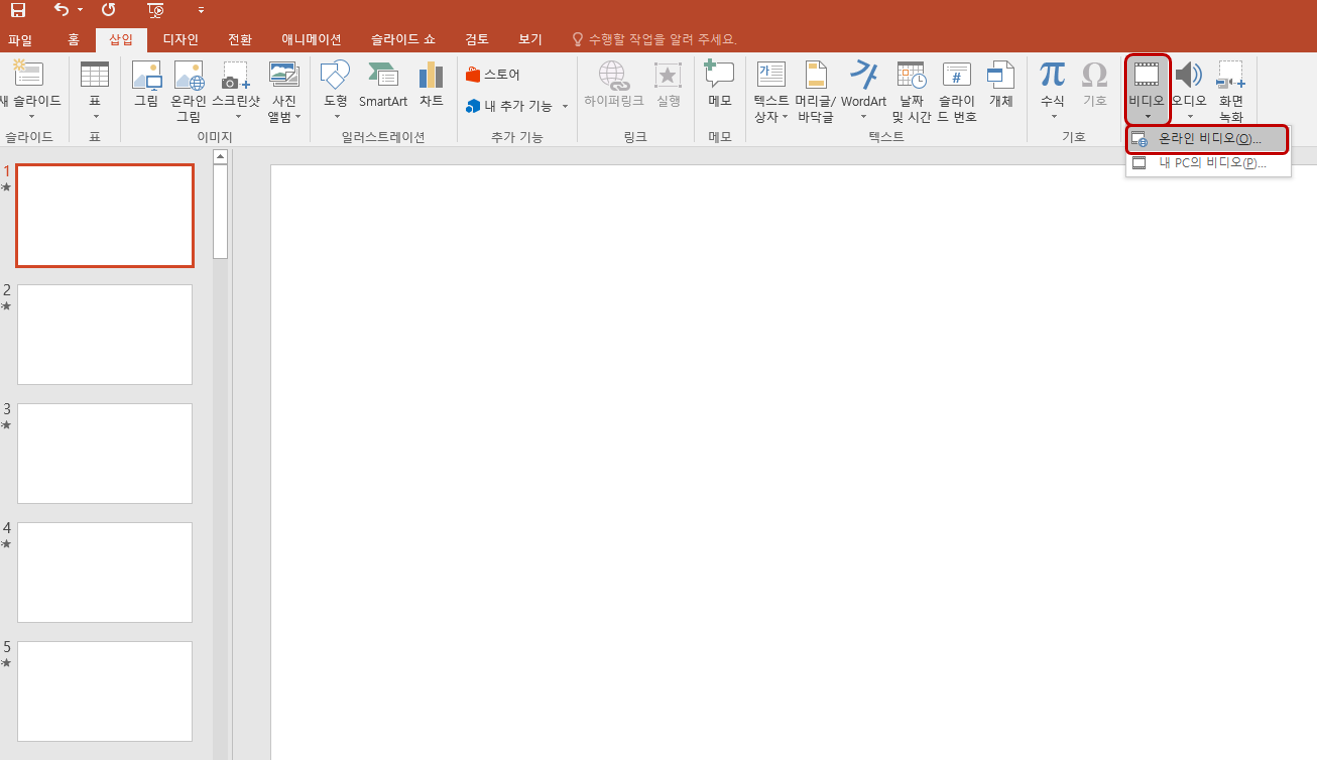Viewport: 1317px width, 760px height.
Task: Click the Undo arrow icon
Action: (62, 10)
